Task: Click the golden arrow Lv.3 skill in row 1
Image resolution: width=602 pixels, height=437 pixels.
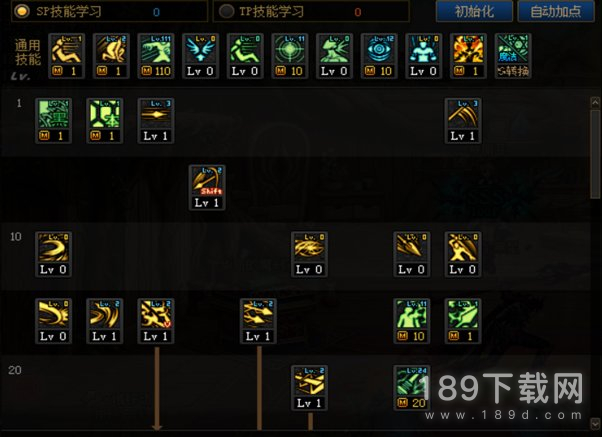Action: (x=156, y=121)
